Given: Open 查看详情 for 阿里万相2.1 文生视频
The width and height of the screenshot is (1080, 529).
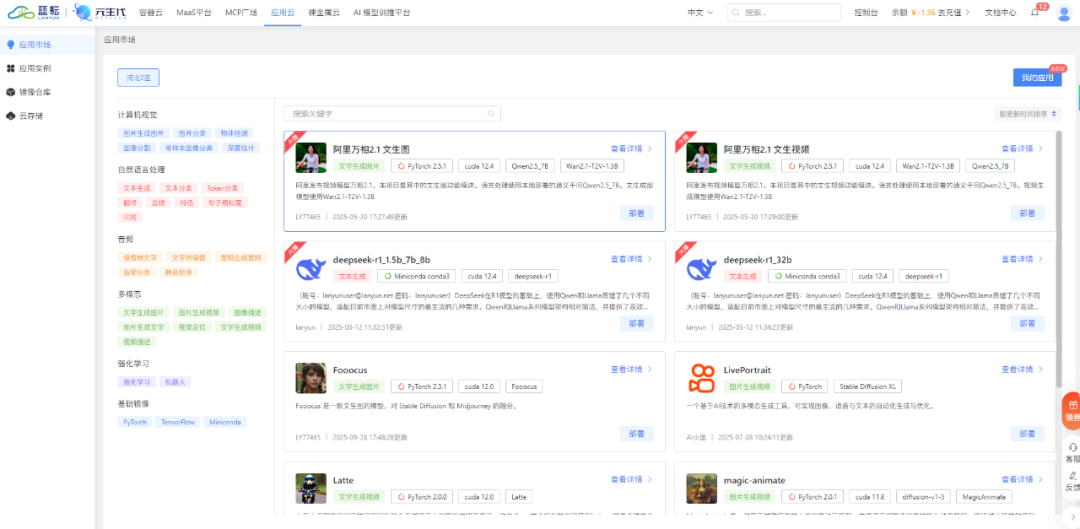Looking at the screenshot, I should point(1023,148).
